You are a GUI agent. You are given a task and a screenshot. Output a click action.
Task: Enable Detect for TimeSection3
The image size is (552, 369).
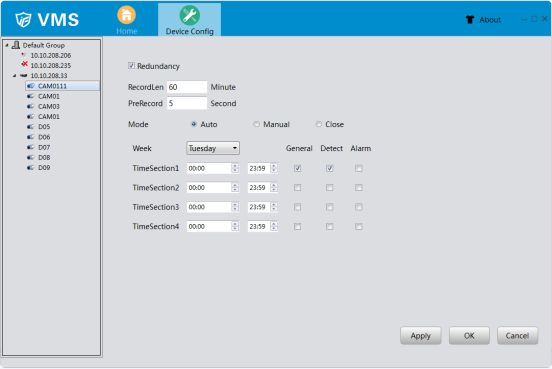[x=330, y=207]
